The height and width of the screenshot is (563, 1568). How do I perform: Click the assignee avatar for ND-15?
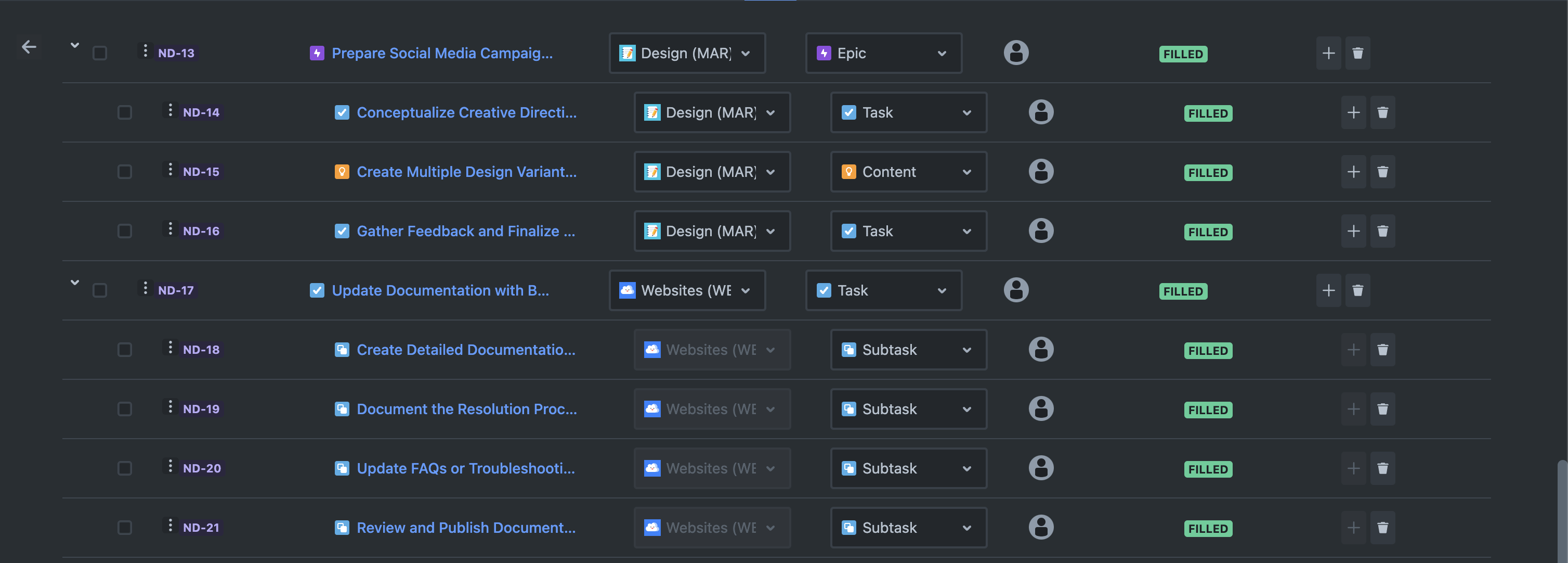pos(1041,172)
